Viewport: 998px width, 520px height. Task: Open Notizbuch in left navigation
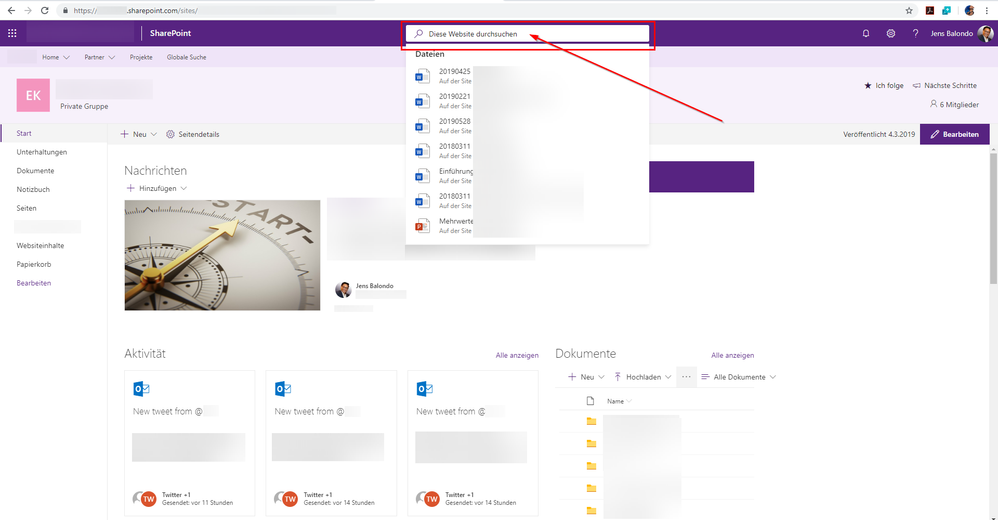click(33, 189)
